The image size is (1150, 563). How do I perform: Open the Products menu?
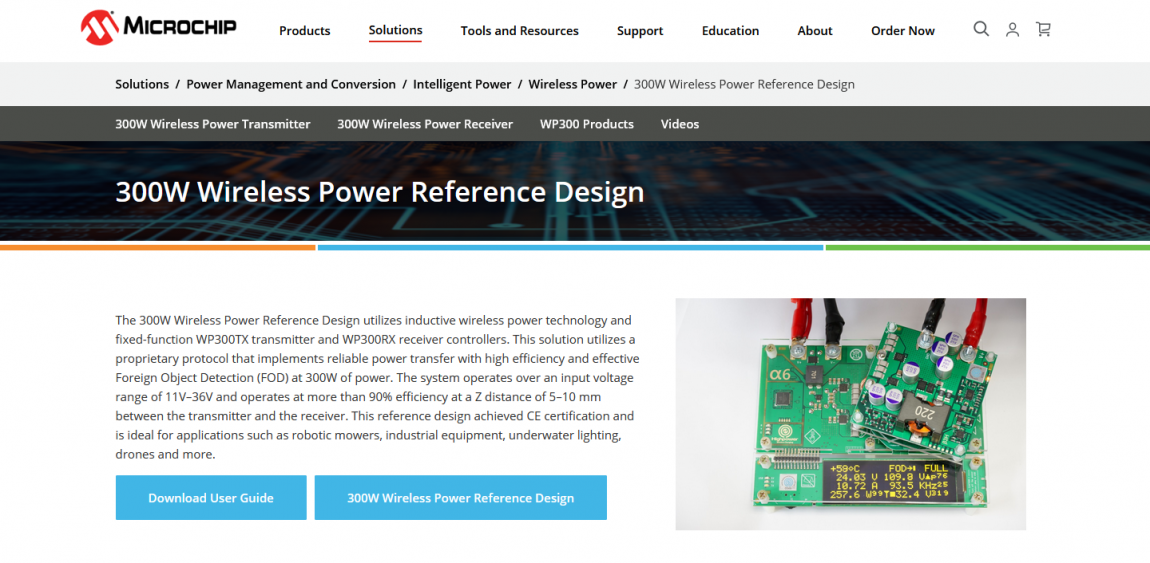[x=304, y=31]
